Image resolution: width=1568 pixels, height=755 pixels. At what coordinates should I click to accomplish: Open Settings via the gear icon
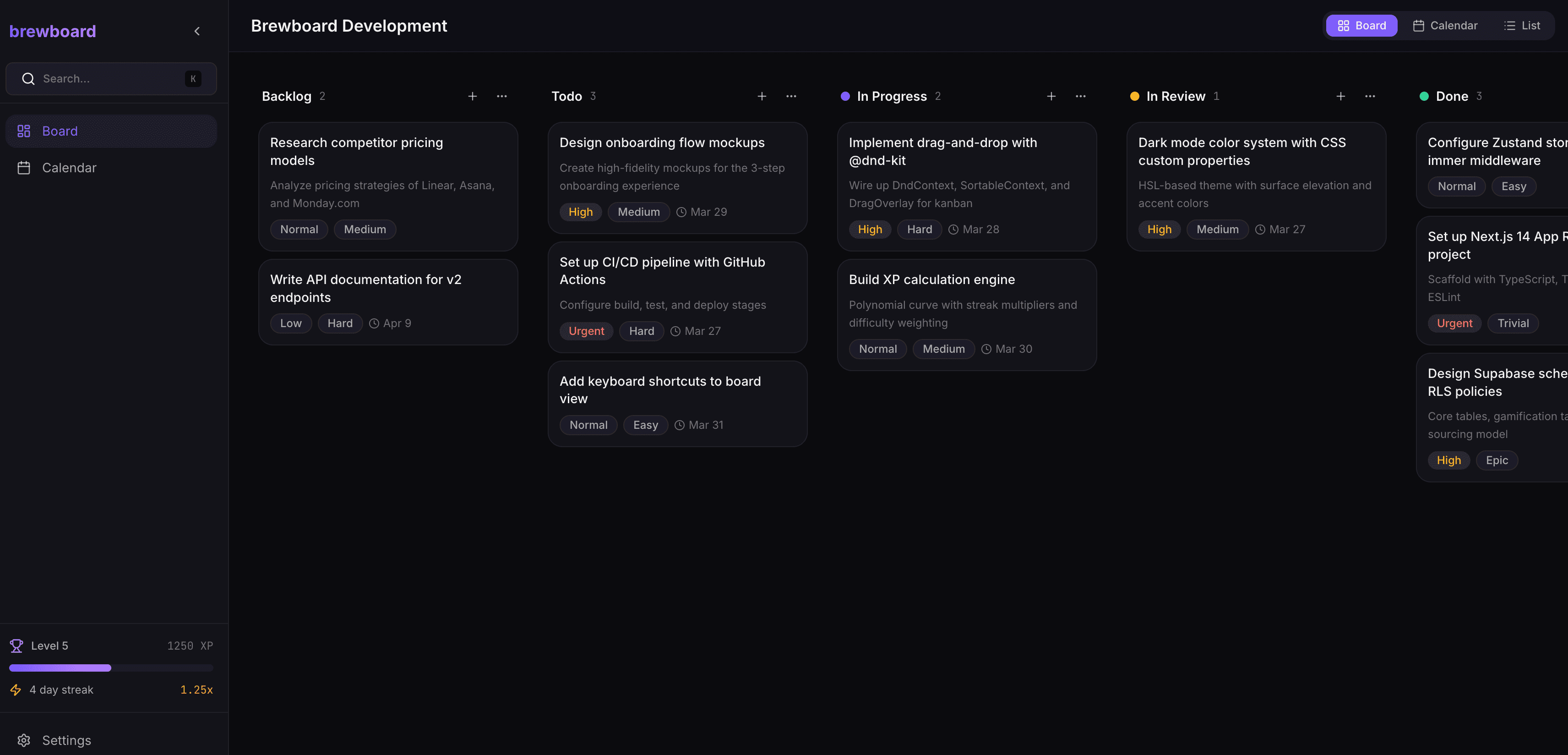tap(24, 740)
